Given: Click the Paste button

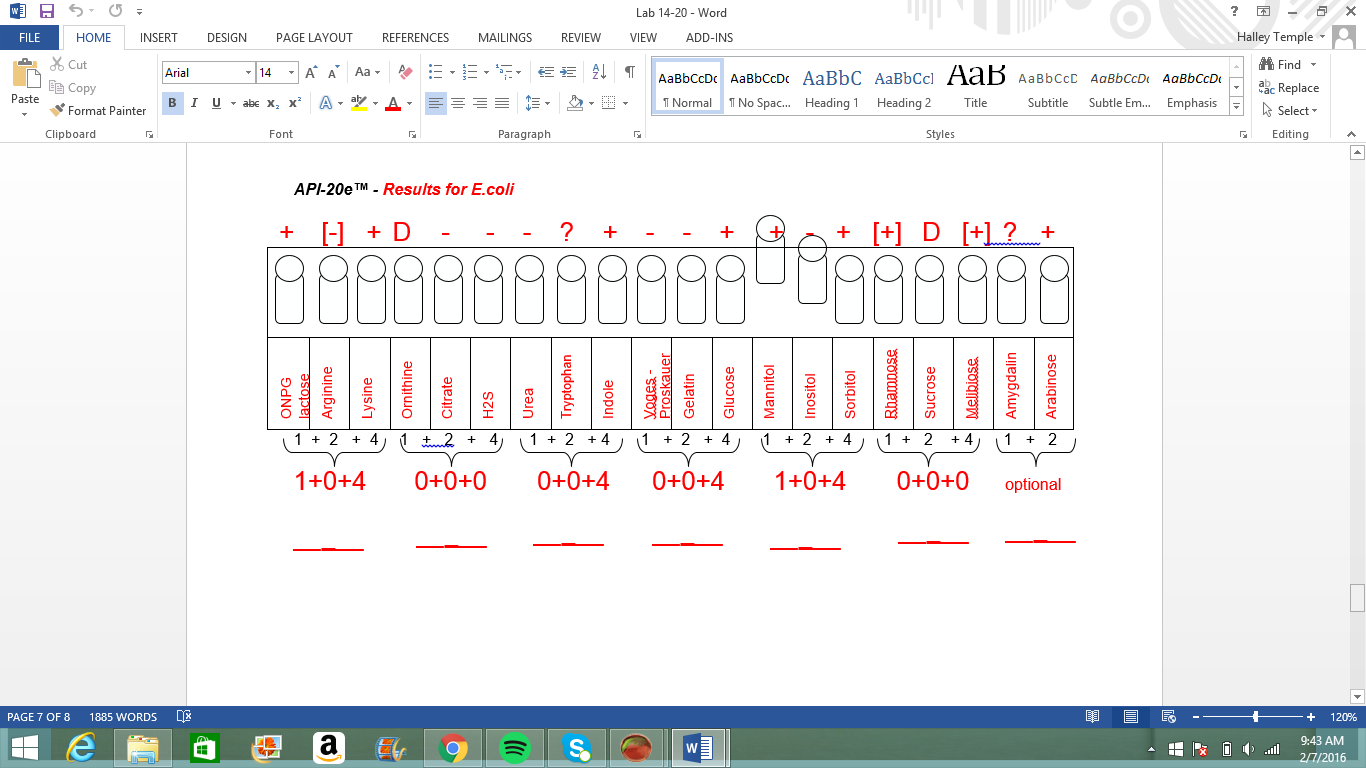Looking at the screenshot, I should click(25, 88).
